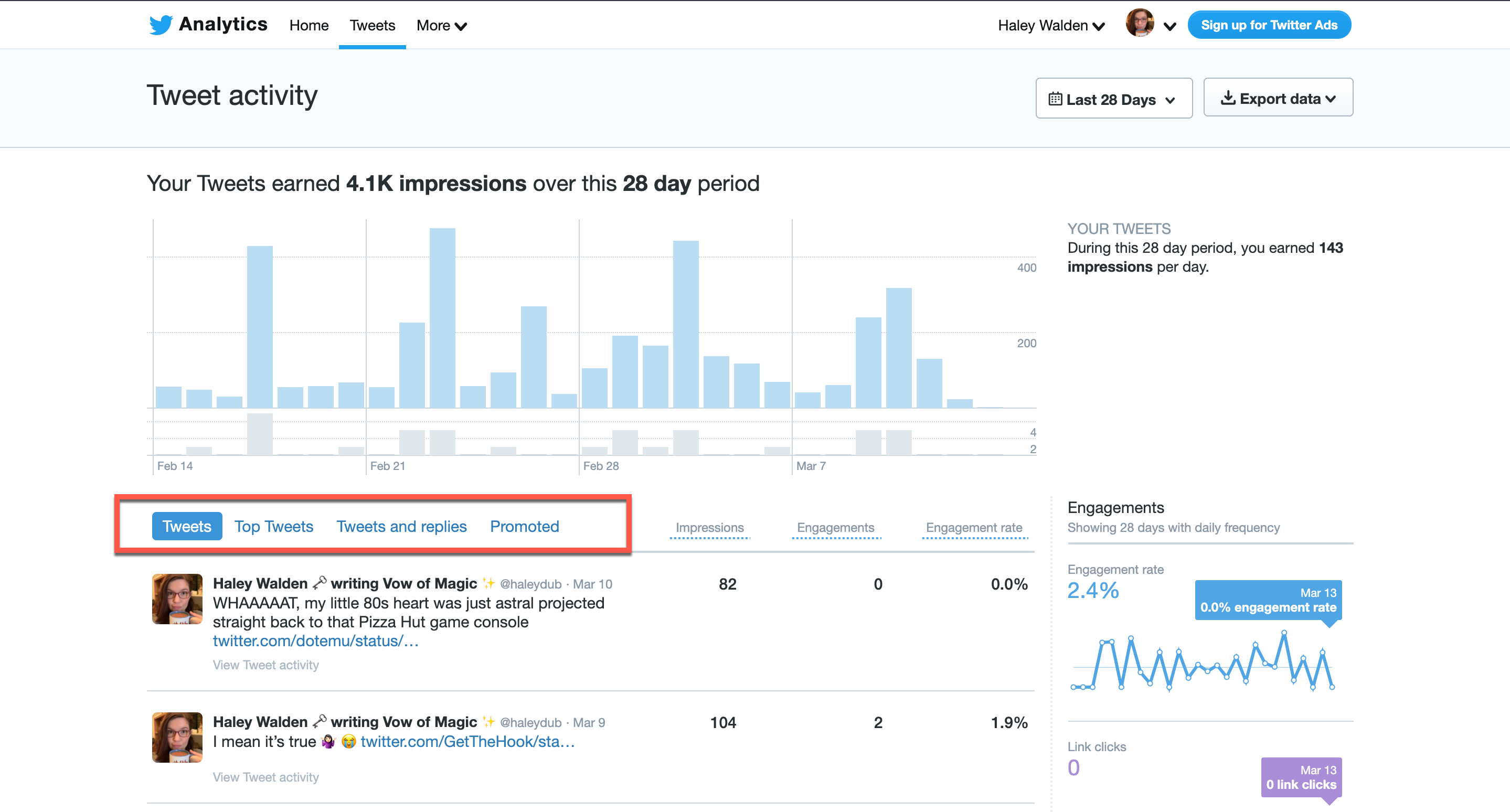Open the Export data dropdown
The height and width of the screenshot is (812, 1510).
(1278, 99)
